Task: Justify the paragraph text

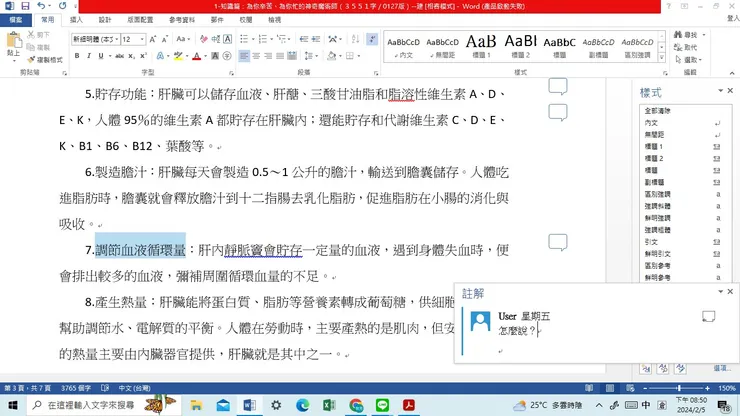Action: [280, 56]
